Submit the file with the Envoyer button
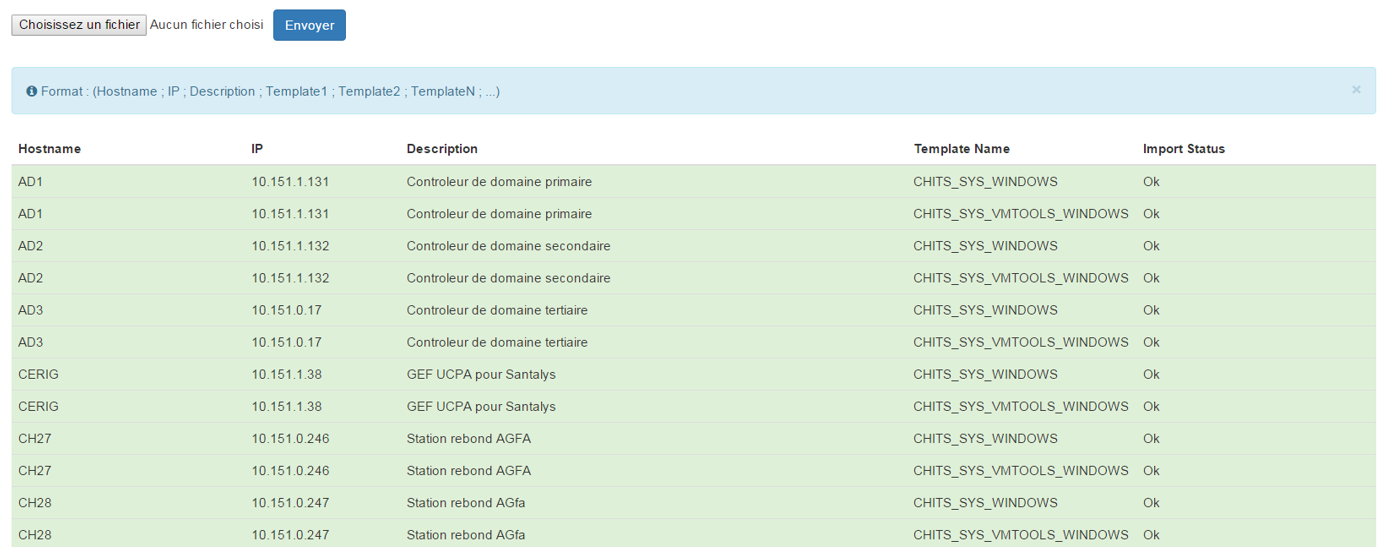 [x=309, y=25]
